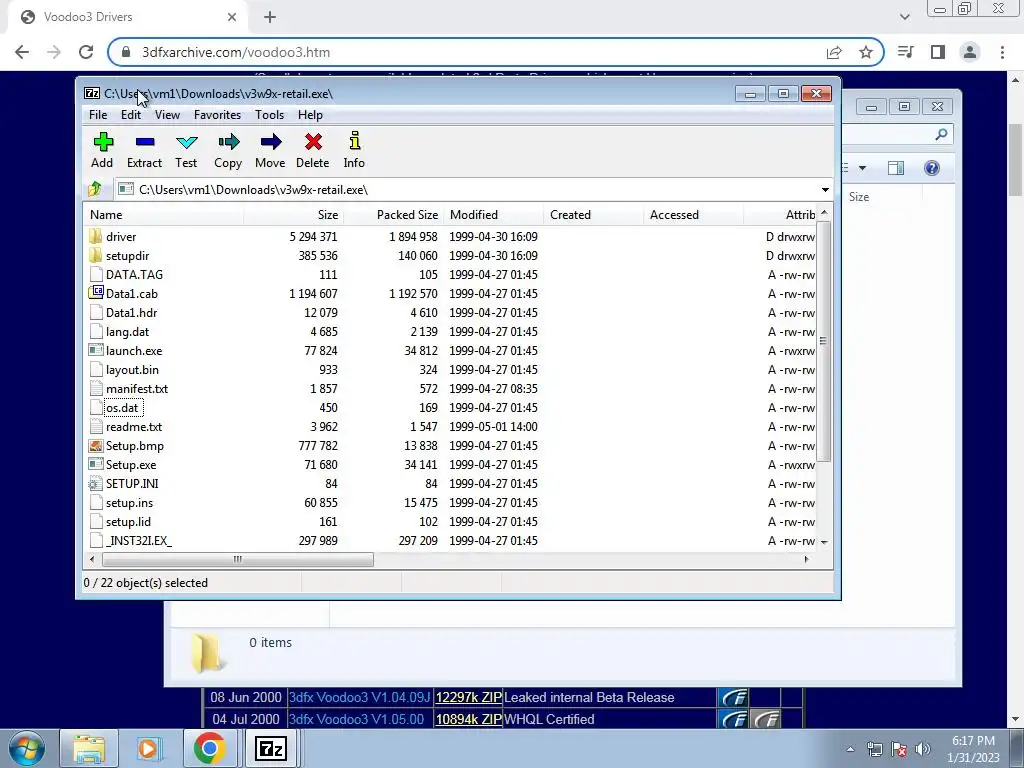Select the os.dat file name
The width and height of the screenshot is (1024, 768).
coord(122,408)
